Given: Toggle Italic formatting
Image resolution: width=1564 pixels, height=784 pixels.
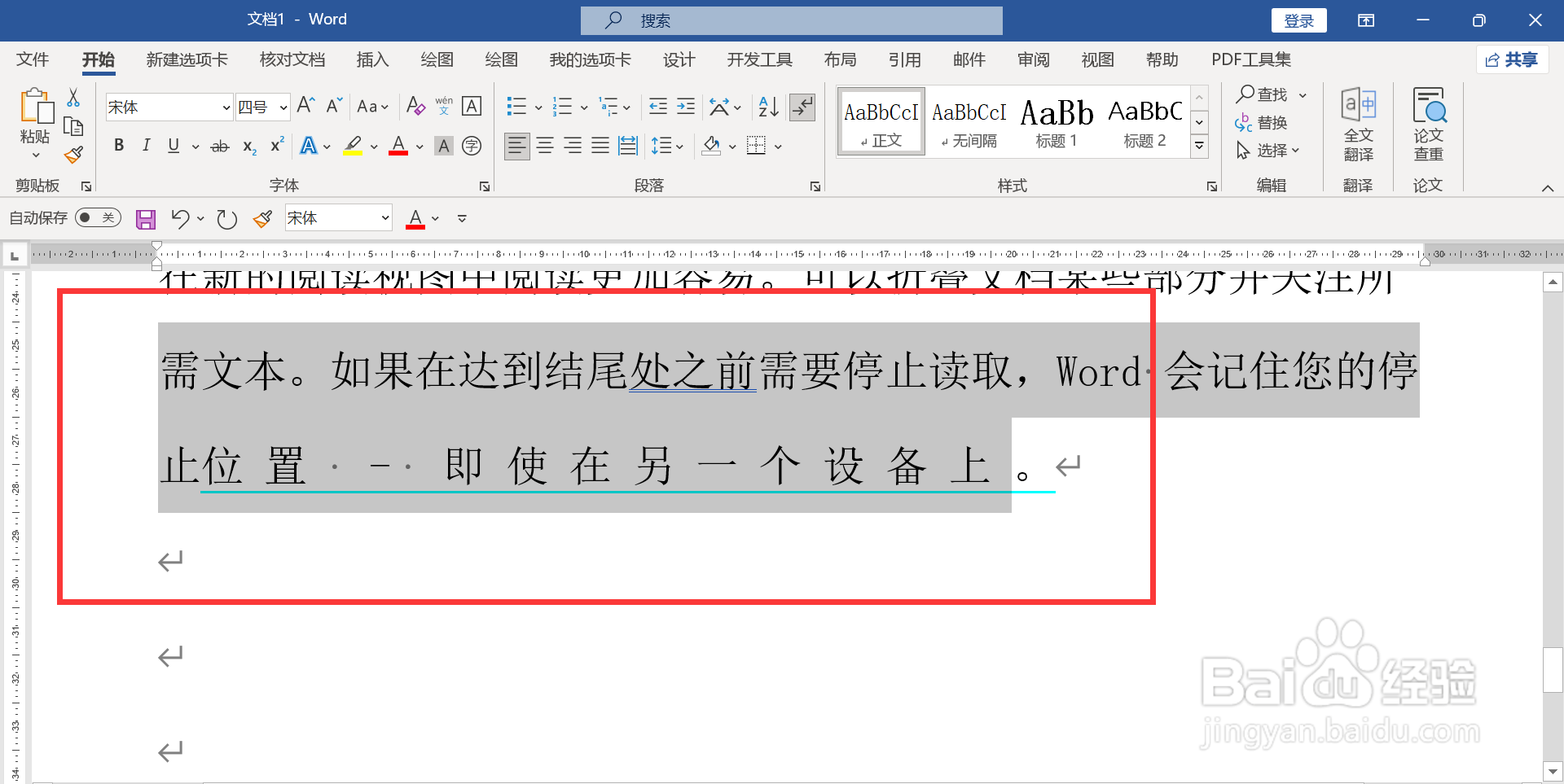Looking at the screenshot, I should point(146,146).
